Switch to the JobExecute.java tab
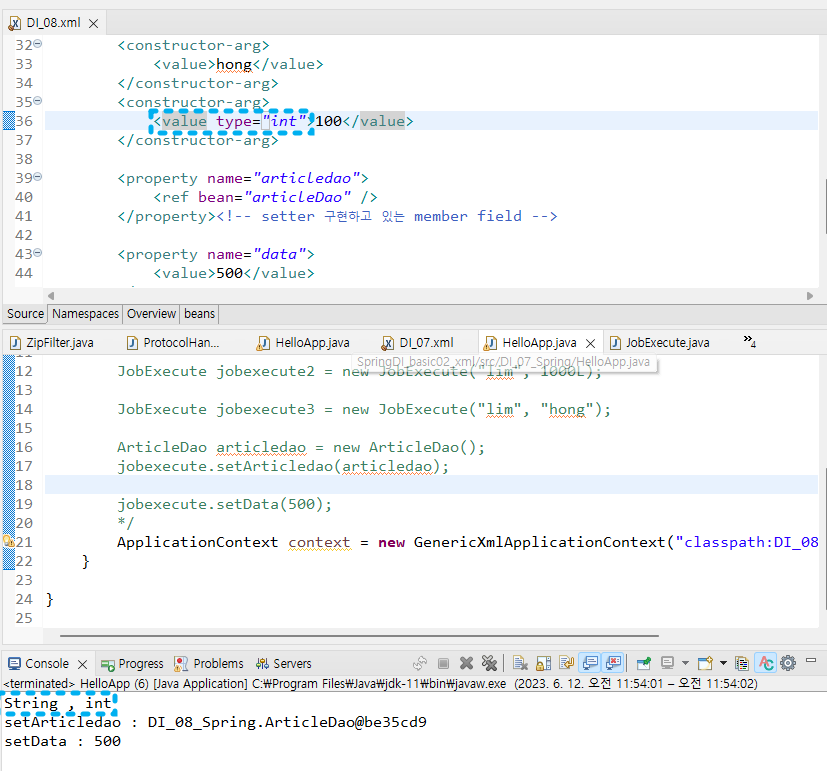 pos(667,343)
